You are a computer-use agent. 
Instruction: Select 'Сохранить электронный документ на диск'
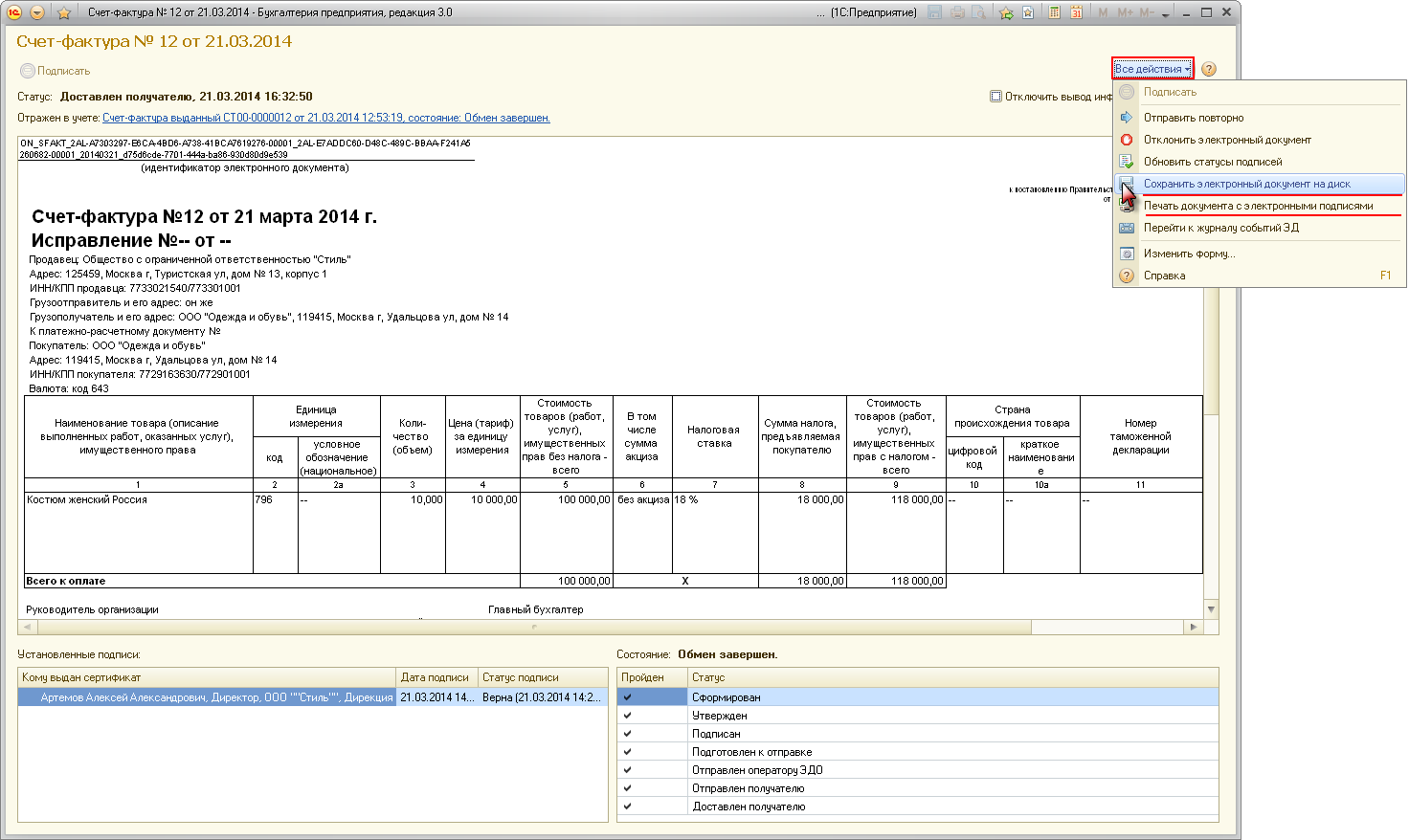tap(1246, 184)
